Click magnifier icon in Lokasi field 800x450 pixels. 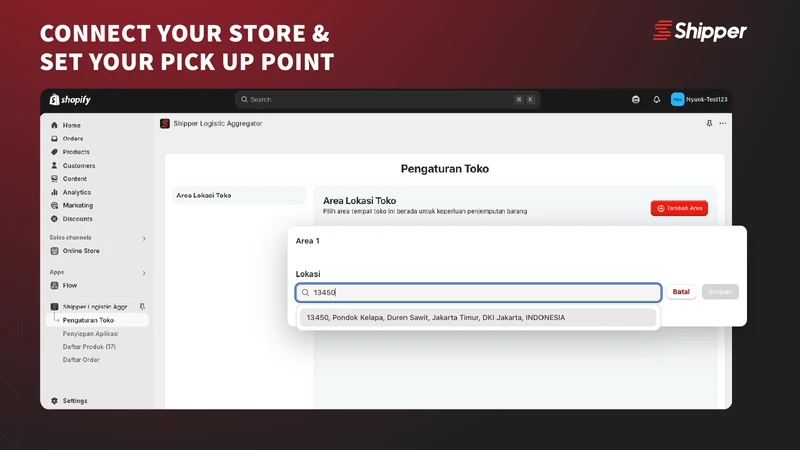pos(305,292)
